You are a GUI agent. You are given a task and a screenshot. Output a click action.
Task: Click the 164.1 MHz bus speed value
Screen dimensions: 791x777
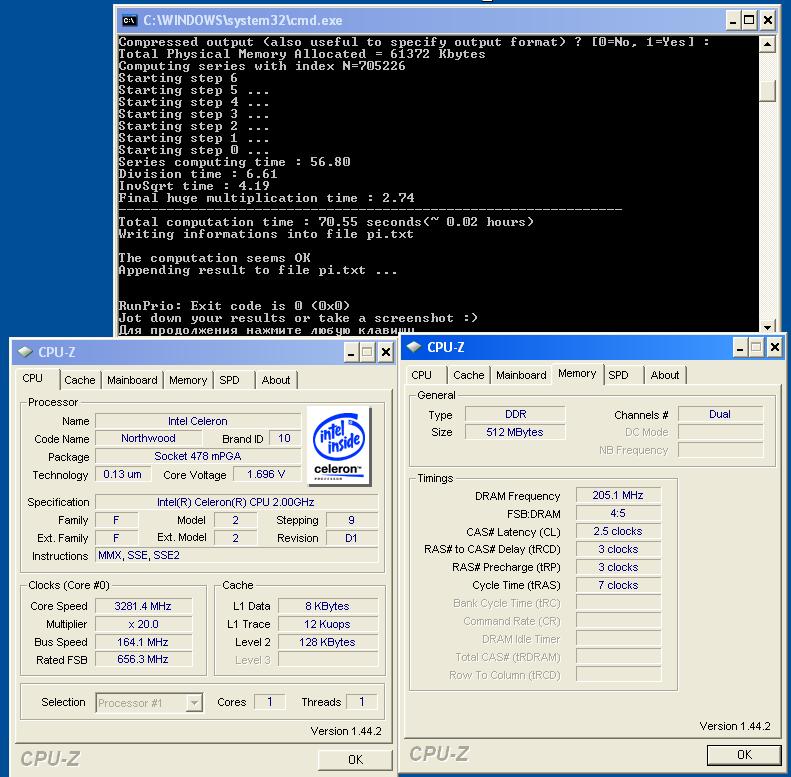pyautogui.click(x=143, y=642)
